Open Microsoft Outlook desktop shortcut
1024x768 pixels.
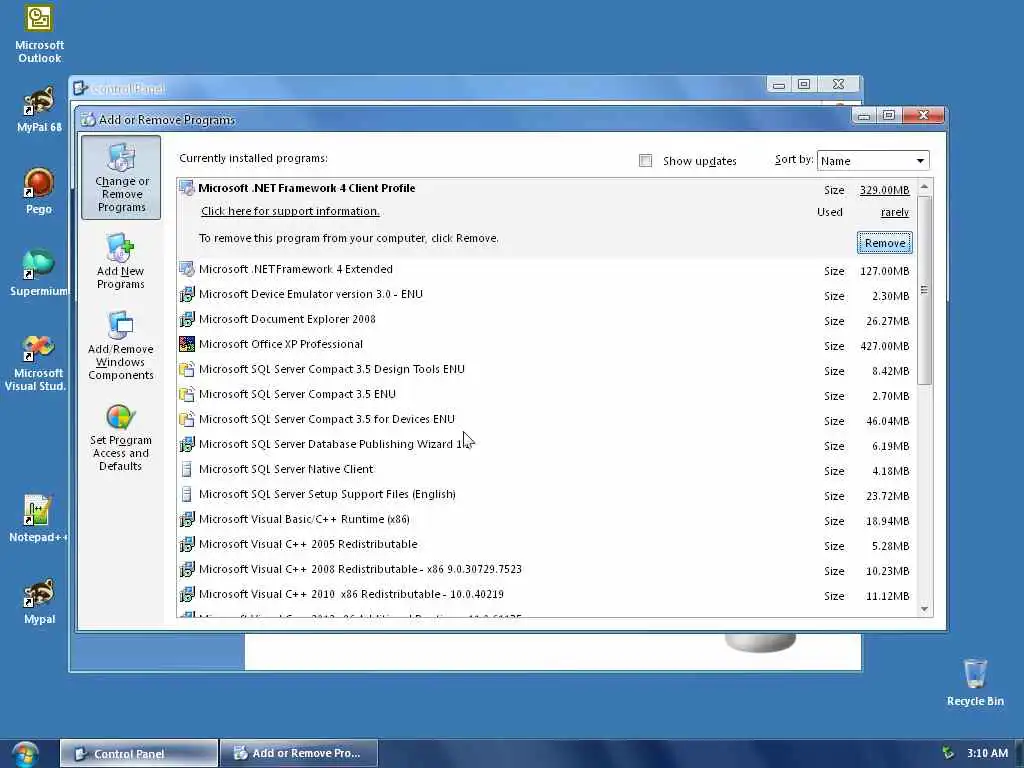pos(39,34)
